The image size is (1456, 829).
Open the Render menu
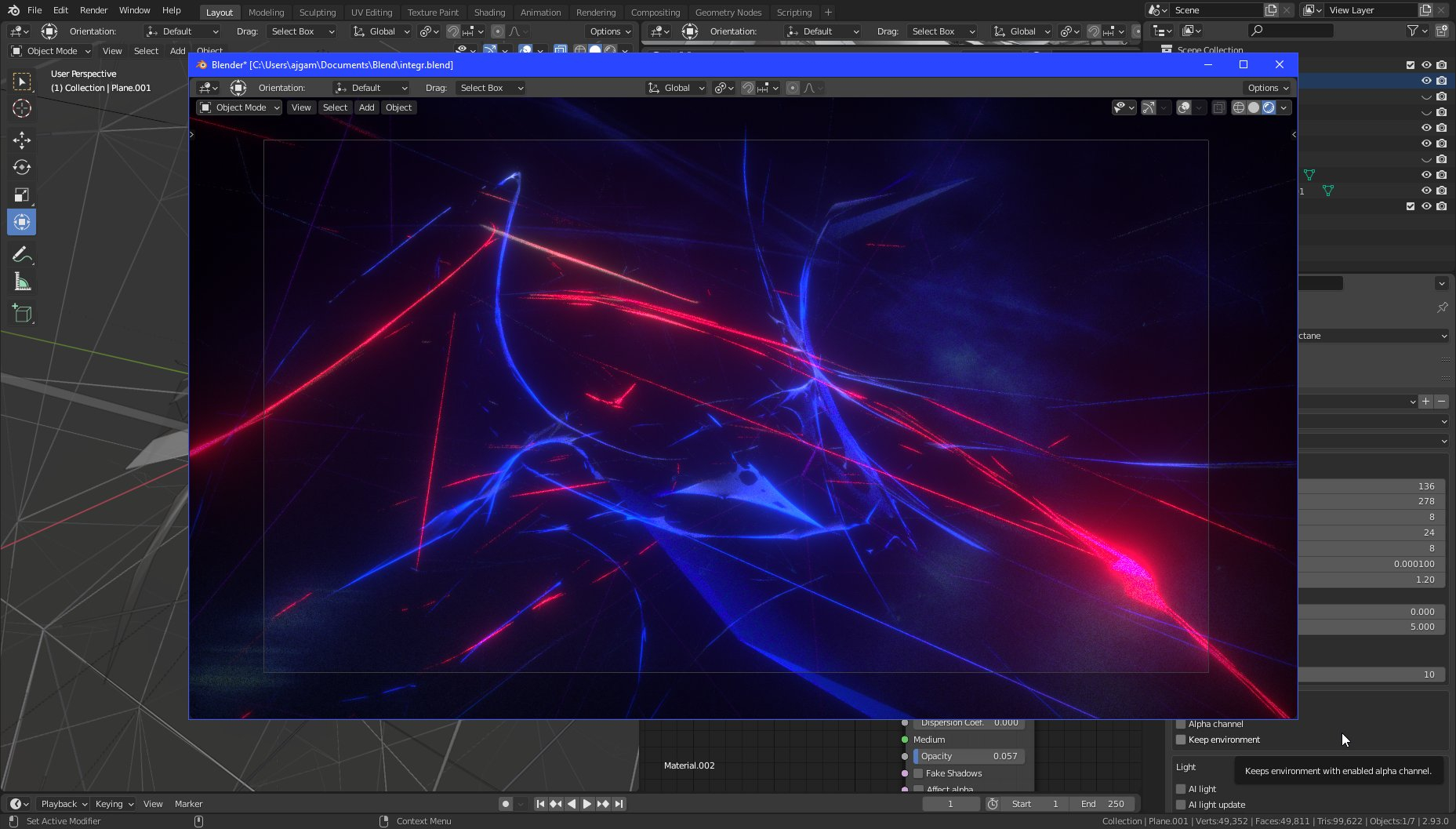pyautogui.click(x=93, y=10)
